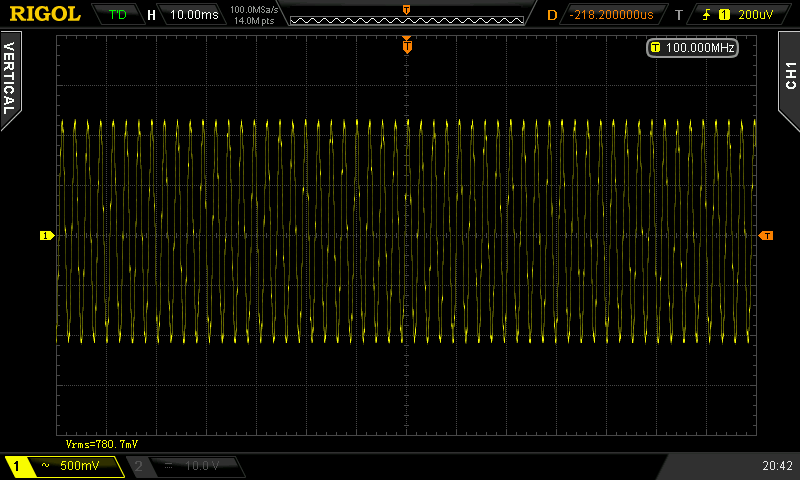Click the T'D trigger status indicator

pos(117,14)
